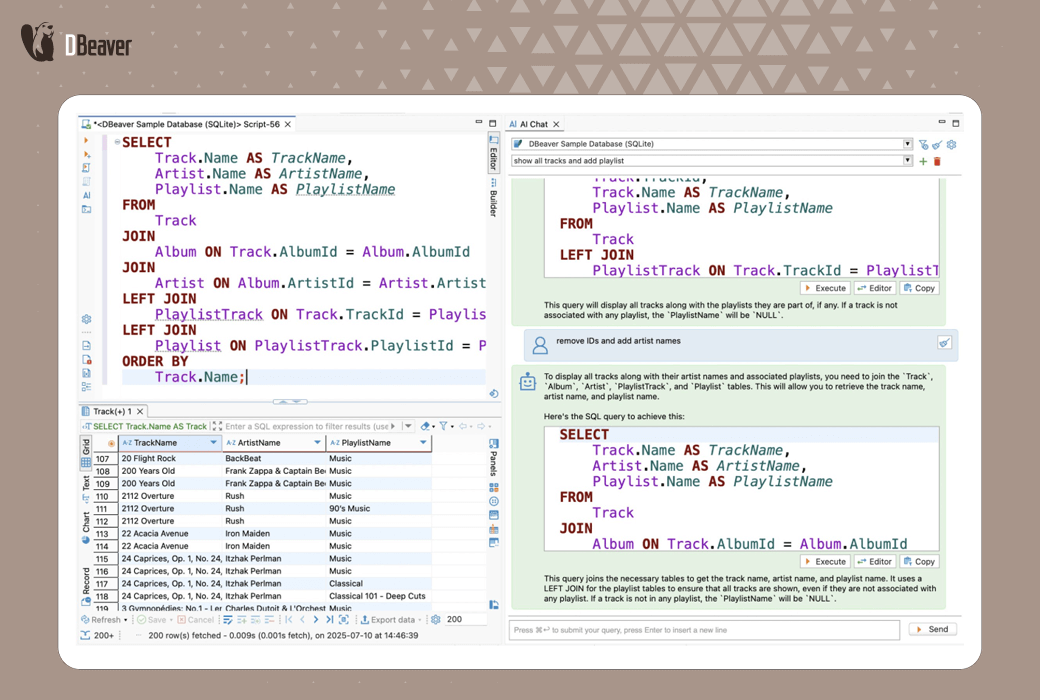Collapse the SELECT statement fold marker
This screenshot has height=700, width=1040.
click(x=117, y=142)
